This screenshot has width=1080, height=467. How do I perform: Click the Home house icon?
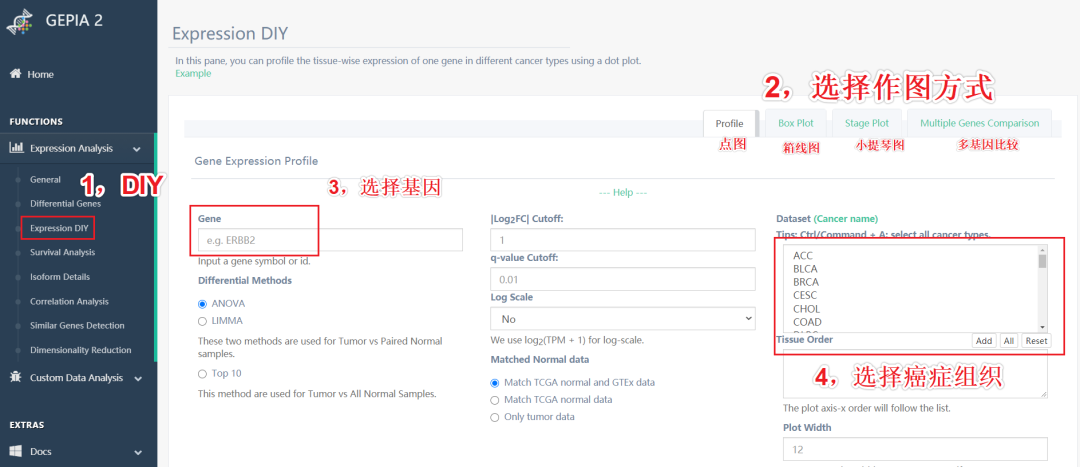click(x=15, y=74)
